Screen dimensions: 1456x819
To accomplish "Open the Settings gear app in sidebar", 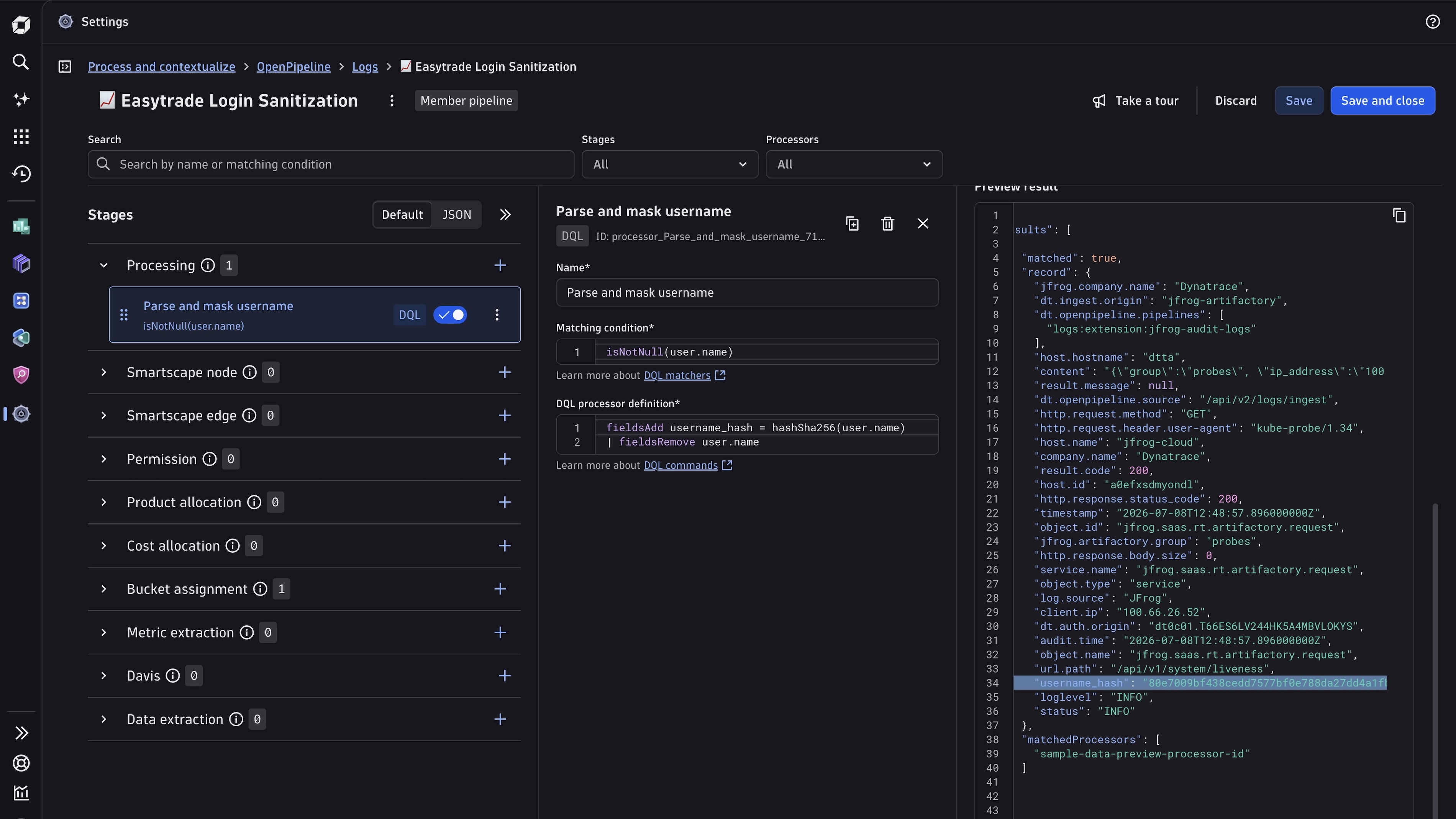I will [21, 414].
